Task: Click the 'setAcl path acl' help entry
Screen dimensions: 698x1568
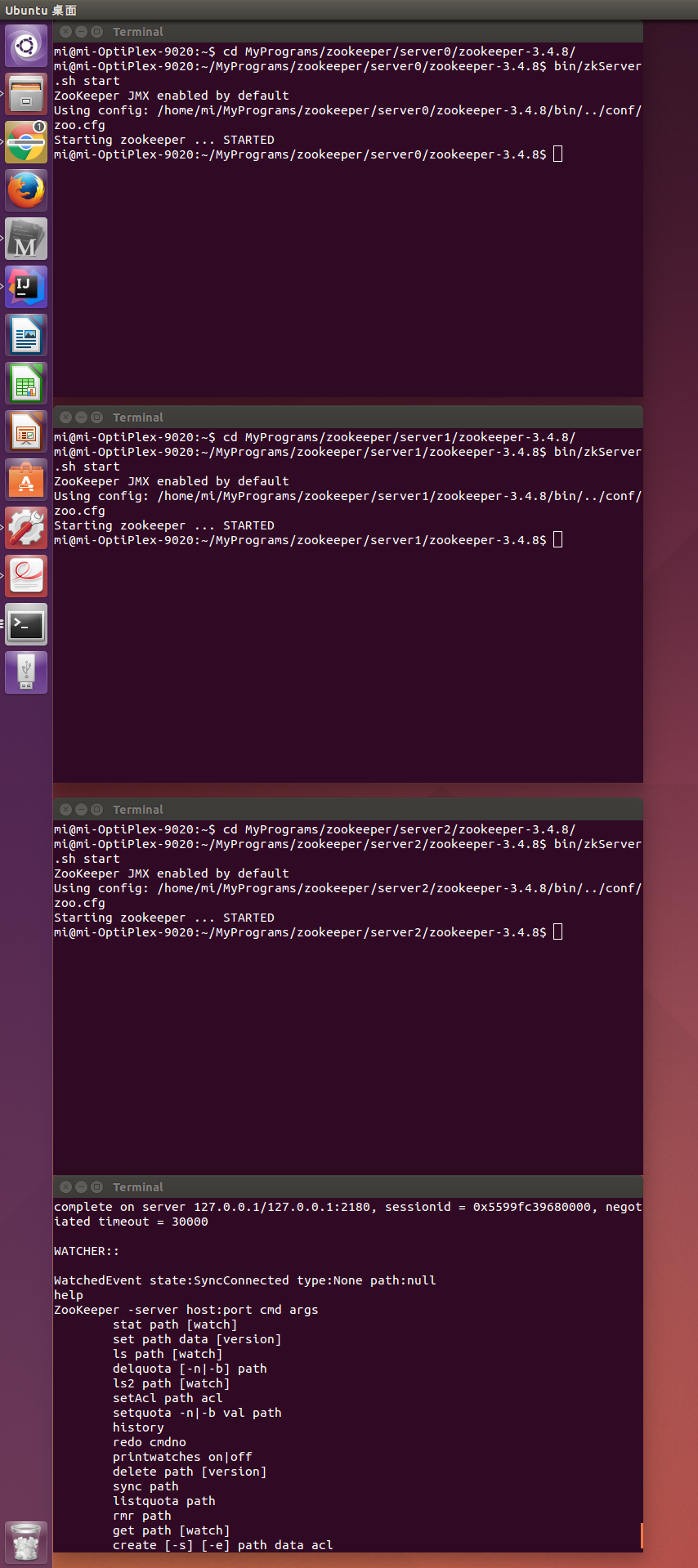Action: click(168, 1398)
